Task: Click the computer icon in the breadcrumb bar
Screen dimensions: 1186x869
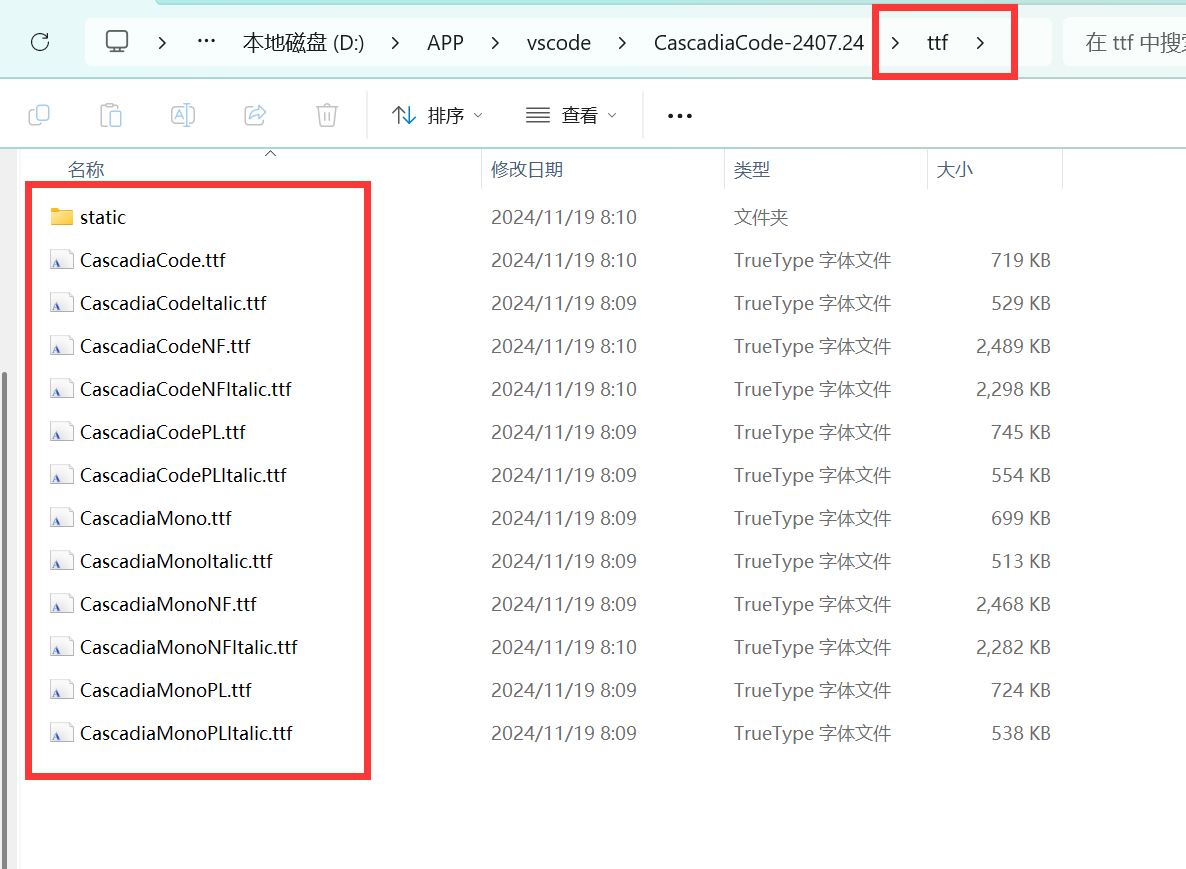Action: pos(117,42)
